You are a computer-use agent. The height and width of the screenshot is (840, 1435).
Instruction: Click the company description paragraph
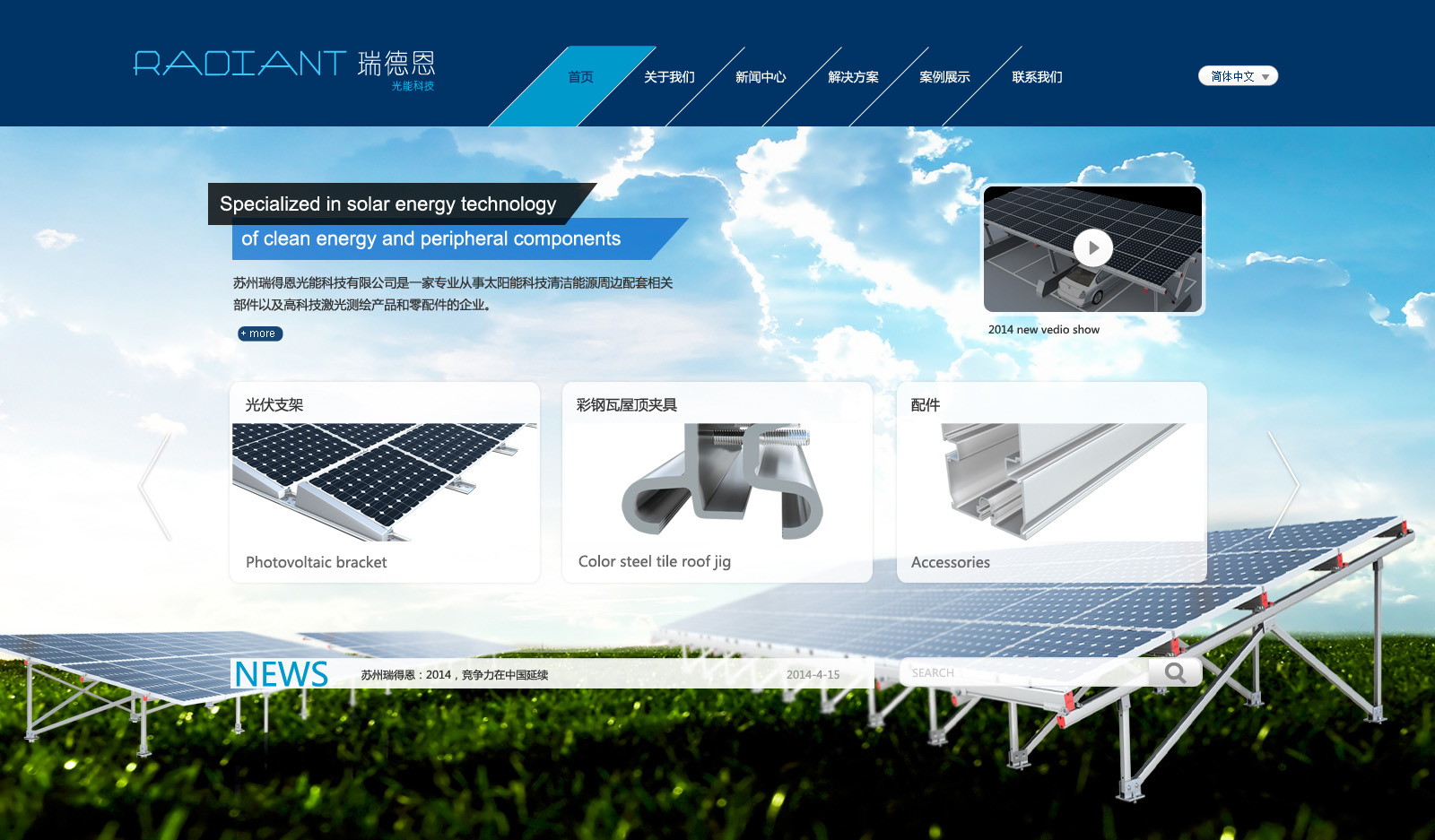pos(453,294)
